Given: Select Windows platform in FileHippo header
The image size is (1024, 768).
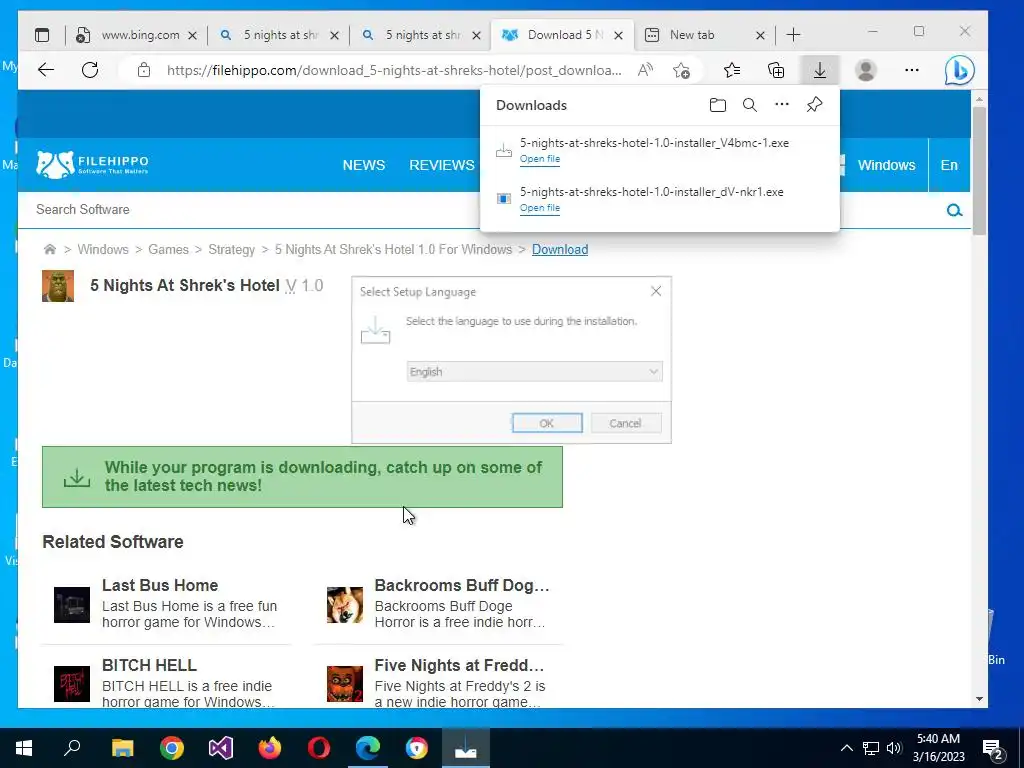Looking at the screenshot, I should [886, 165].
